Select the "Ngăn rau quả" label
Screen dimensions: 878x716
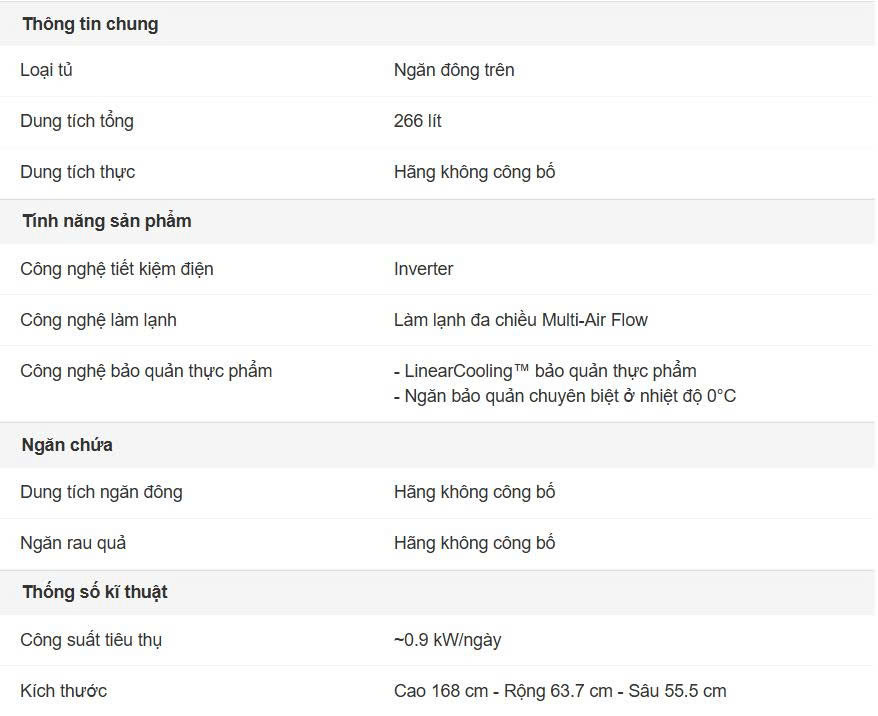tap(73, 543)
